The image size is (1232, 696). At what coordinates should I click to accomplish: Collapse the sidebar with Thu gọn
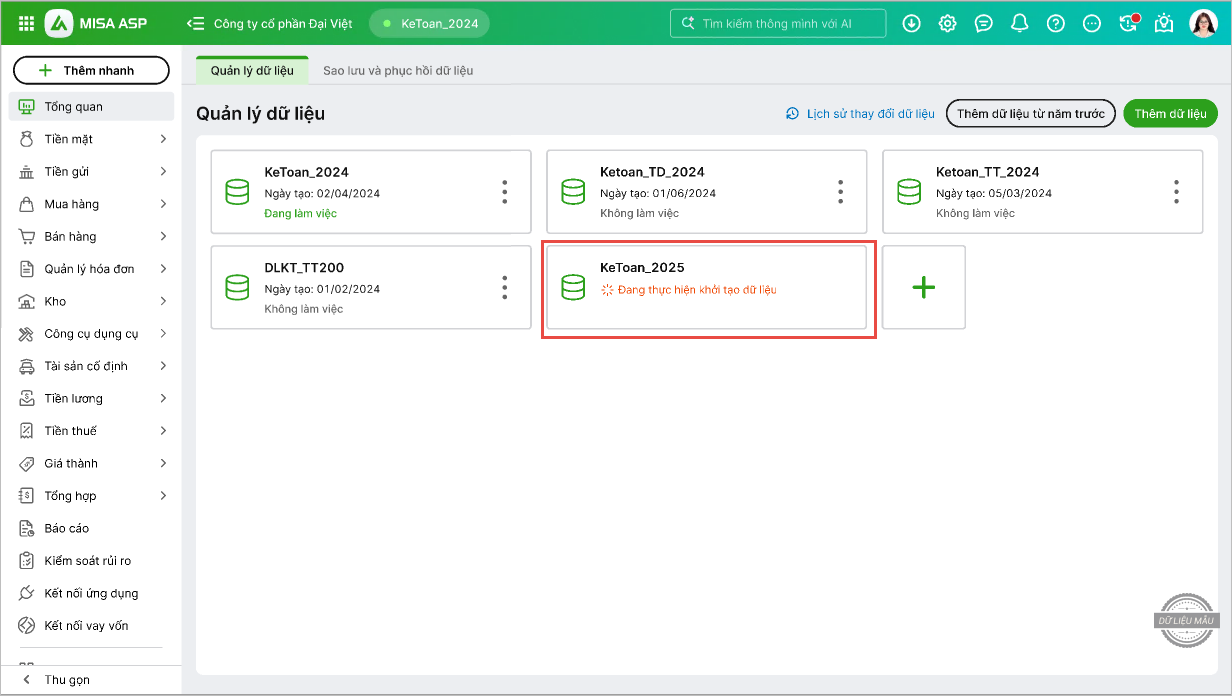(x=67, y=680)
